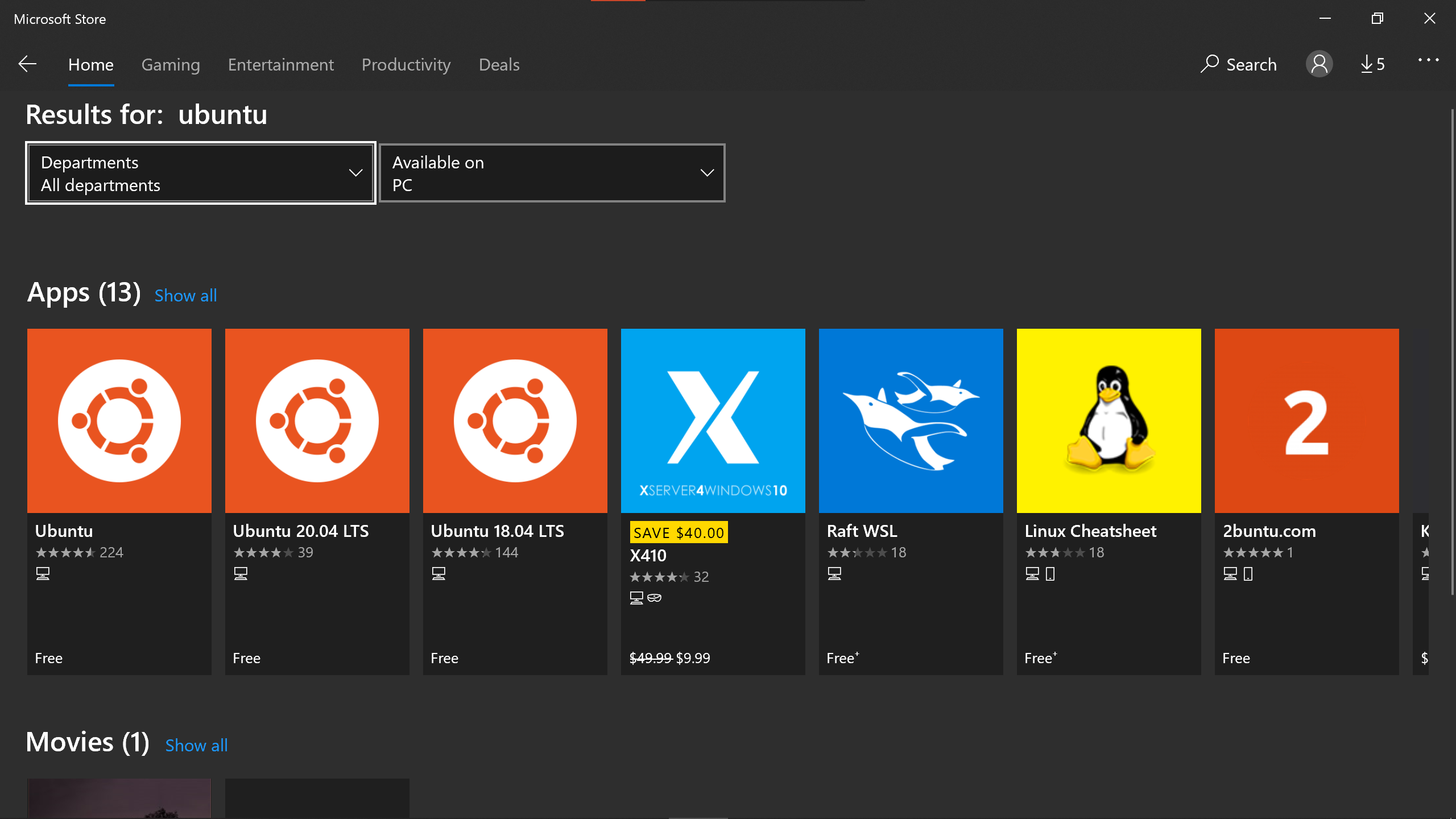
Task: Show all Movies results
Action: 196,746
